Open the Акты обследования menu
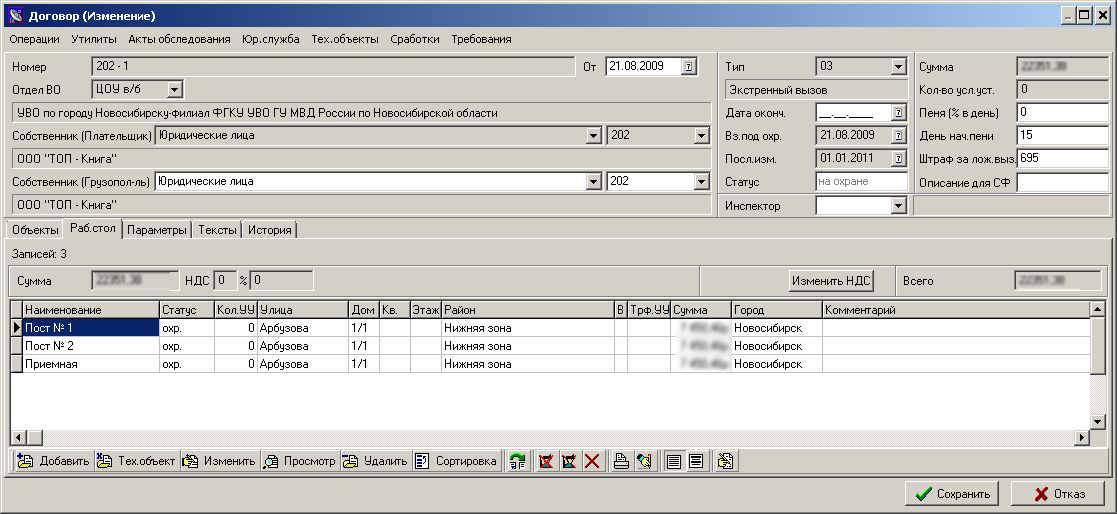The image size is (1117, 514). coord(180,39)
